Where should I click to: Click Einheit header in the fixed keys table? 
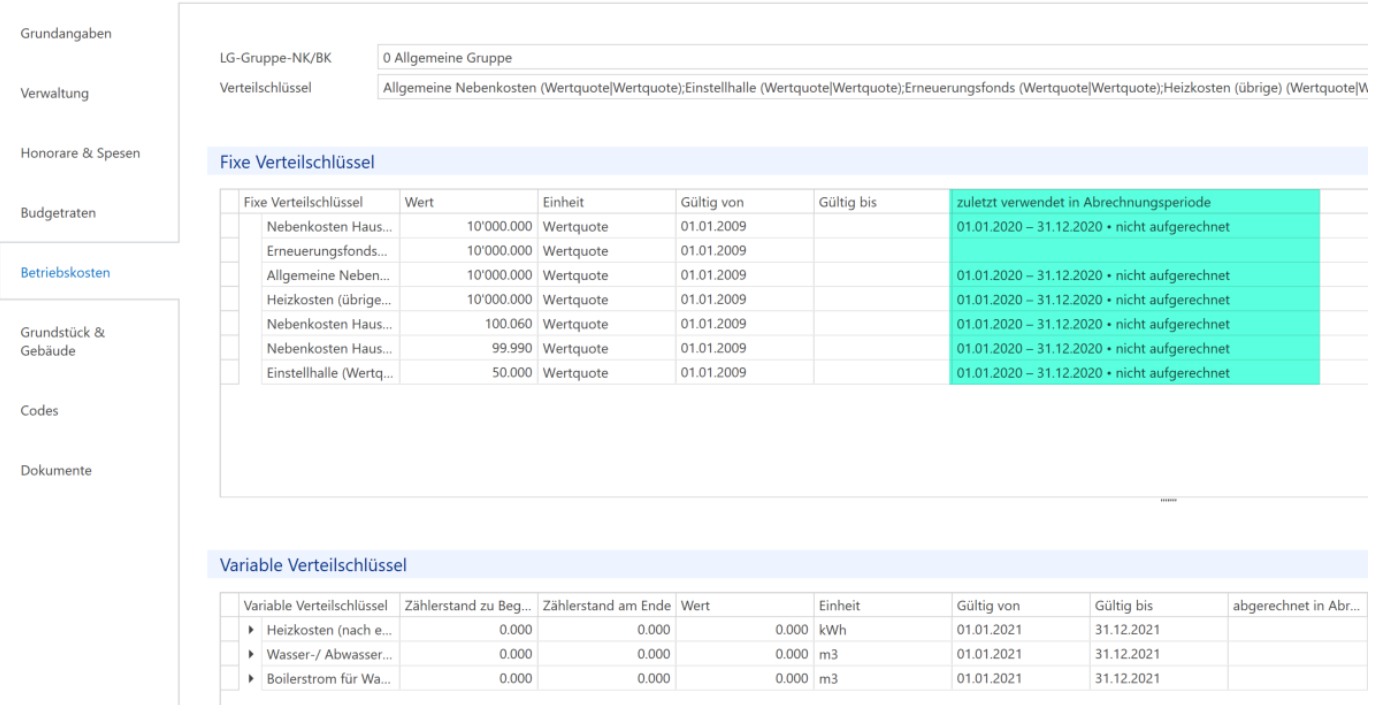(x=606, y=202)
